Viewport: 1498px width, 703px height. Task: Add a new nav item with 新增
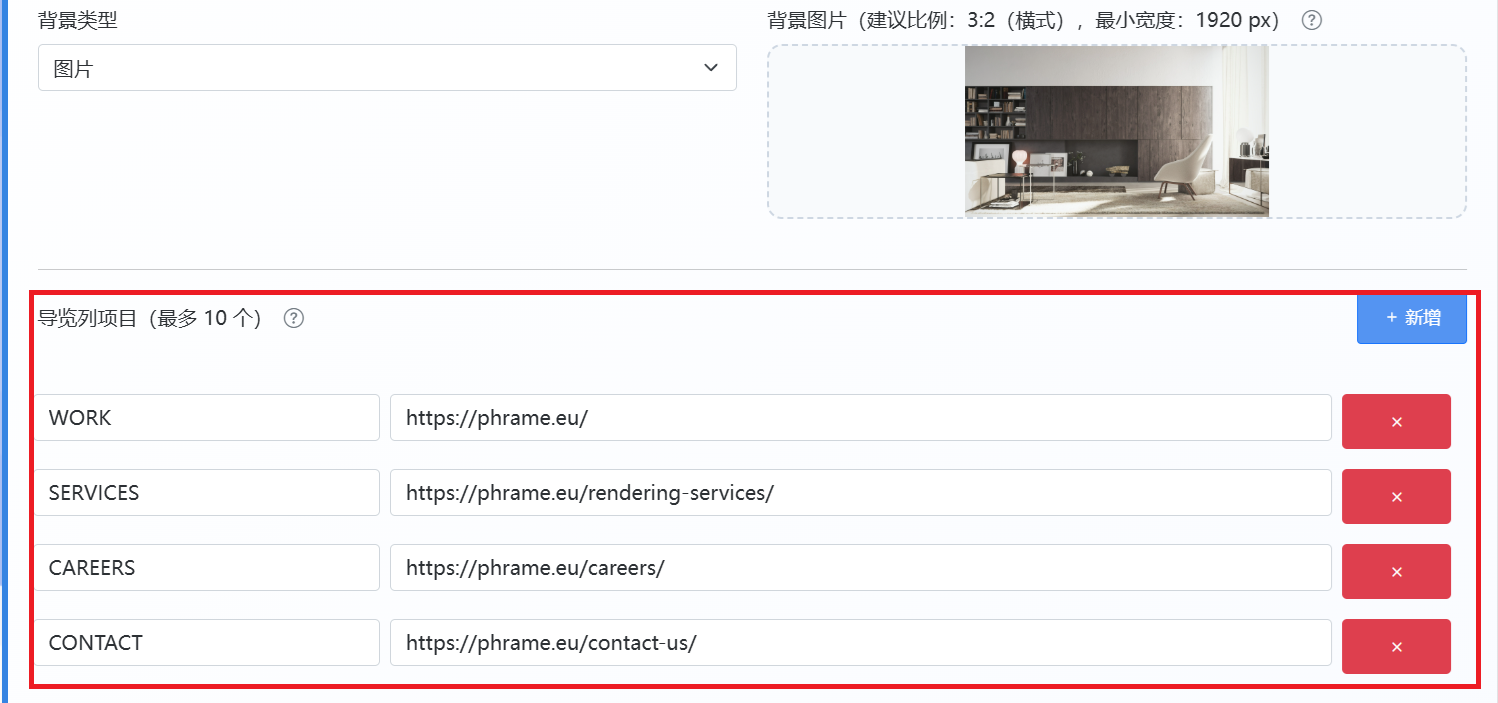1412,318
